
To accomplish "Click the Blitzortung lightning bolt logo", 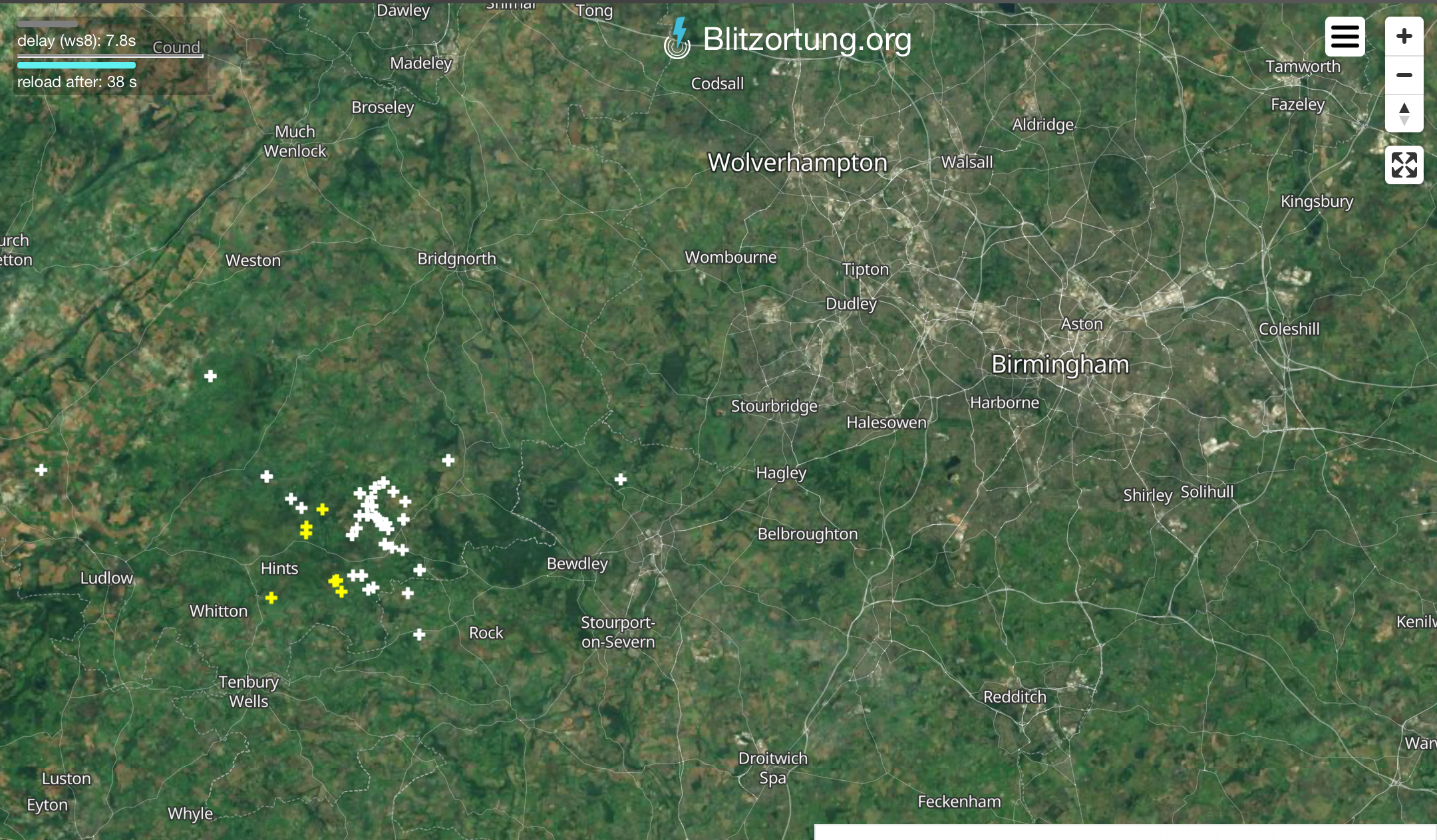I will pyautogui.click(x=678, y=39).
